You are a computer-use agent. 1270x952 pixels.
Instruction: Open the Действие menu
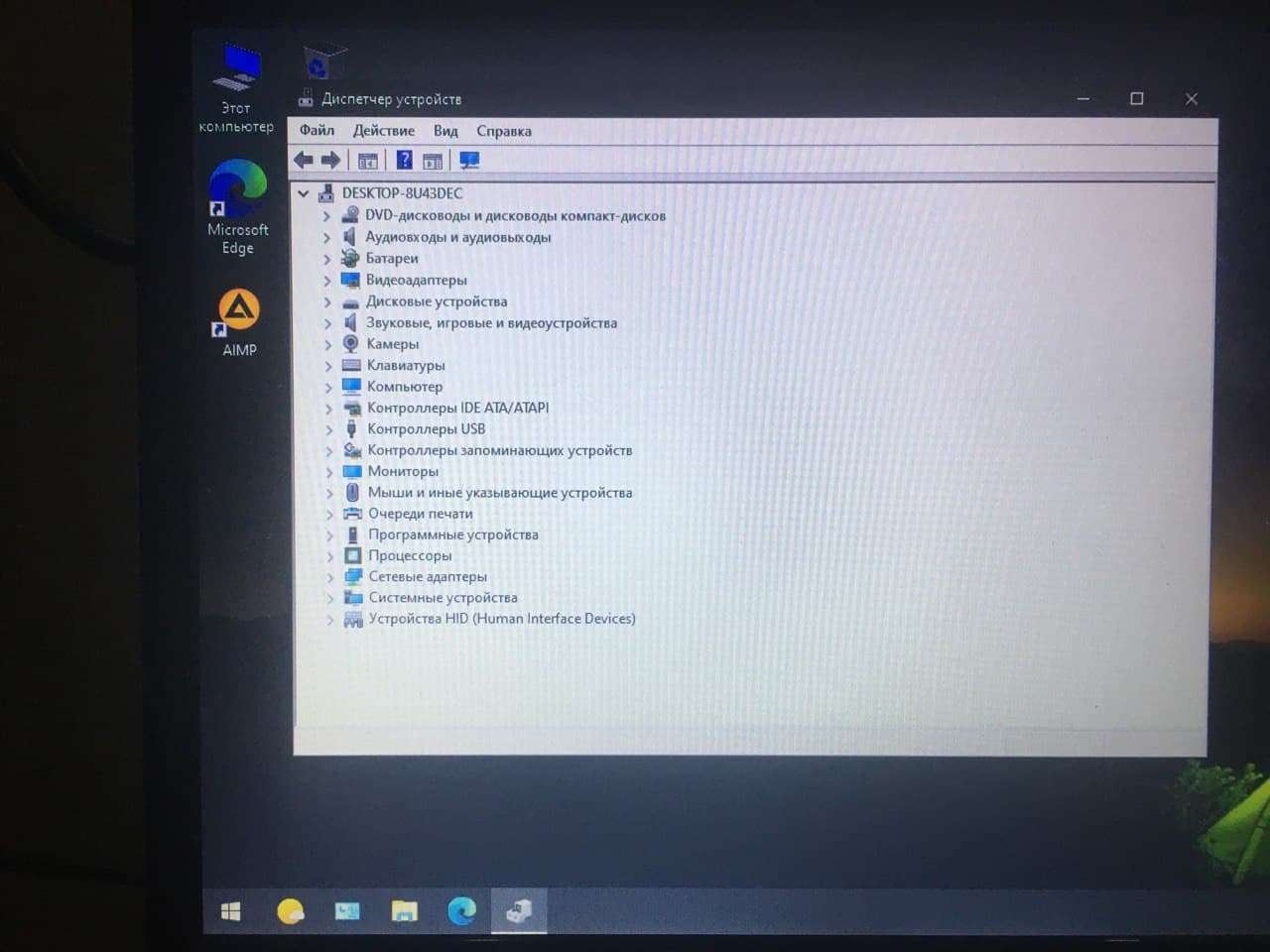point(384,130)
